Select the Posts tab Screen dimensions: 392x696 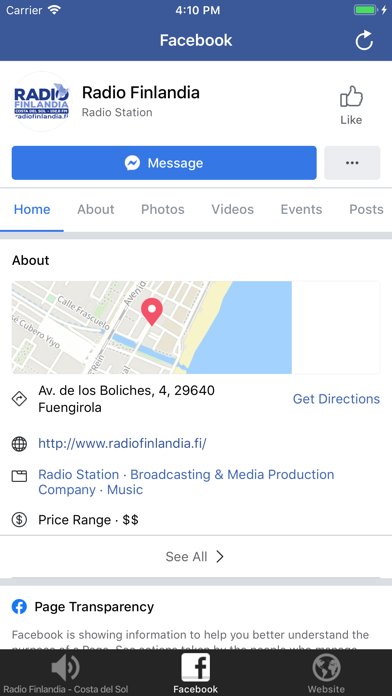366,210
